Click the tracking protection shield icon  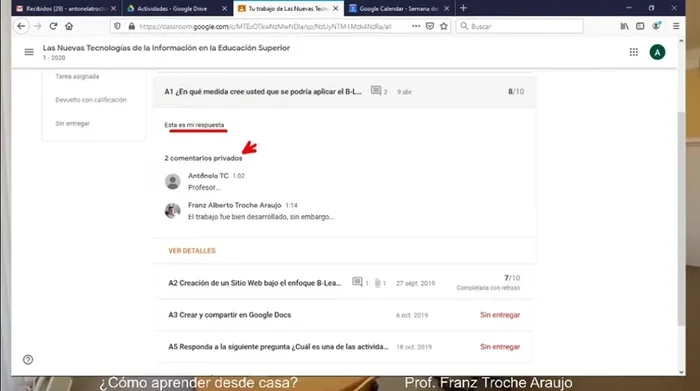[x=117, y=26]
